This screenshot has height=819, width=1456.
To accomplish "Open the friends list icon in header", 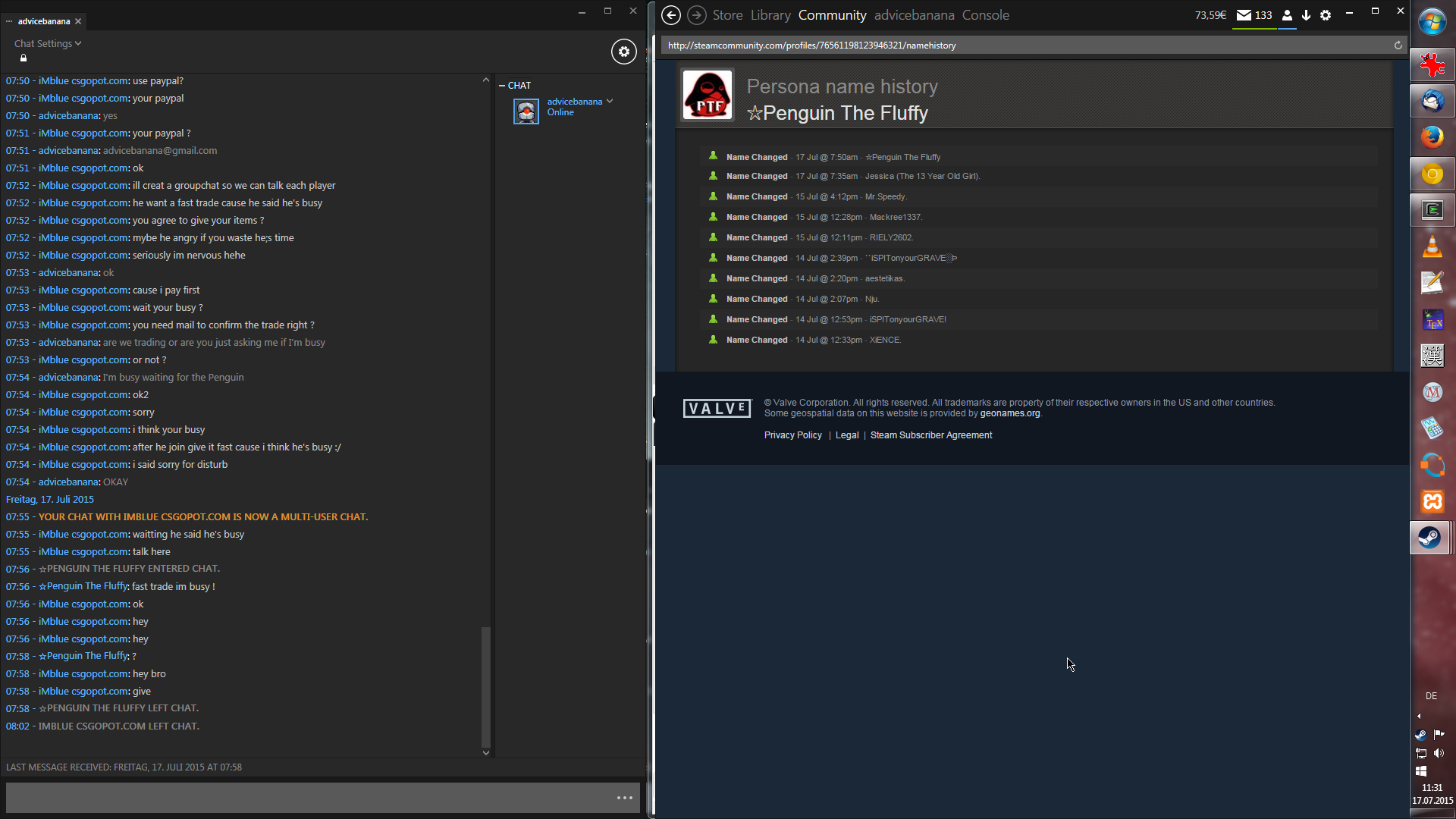I will click(x=1287, y=15).
